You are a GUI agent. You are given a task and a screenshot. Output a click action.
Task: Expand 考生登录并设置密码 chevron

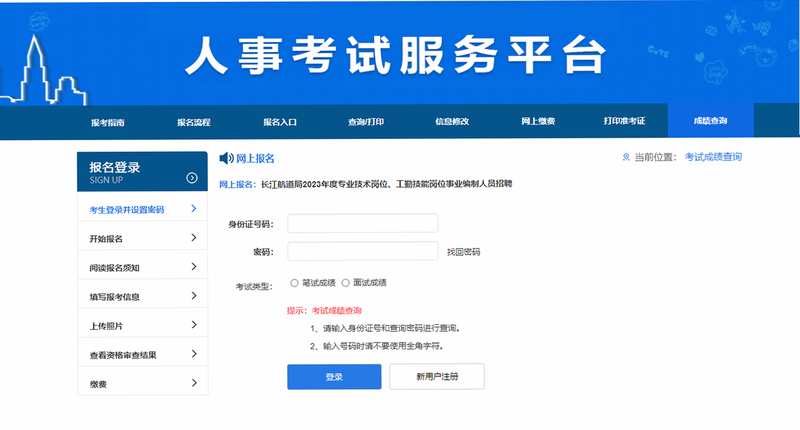[x=194, y=208]
